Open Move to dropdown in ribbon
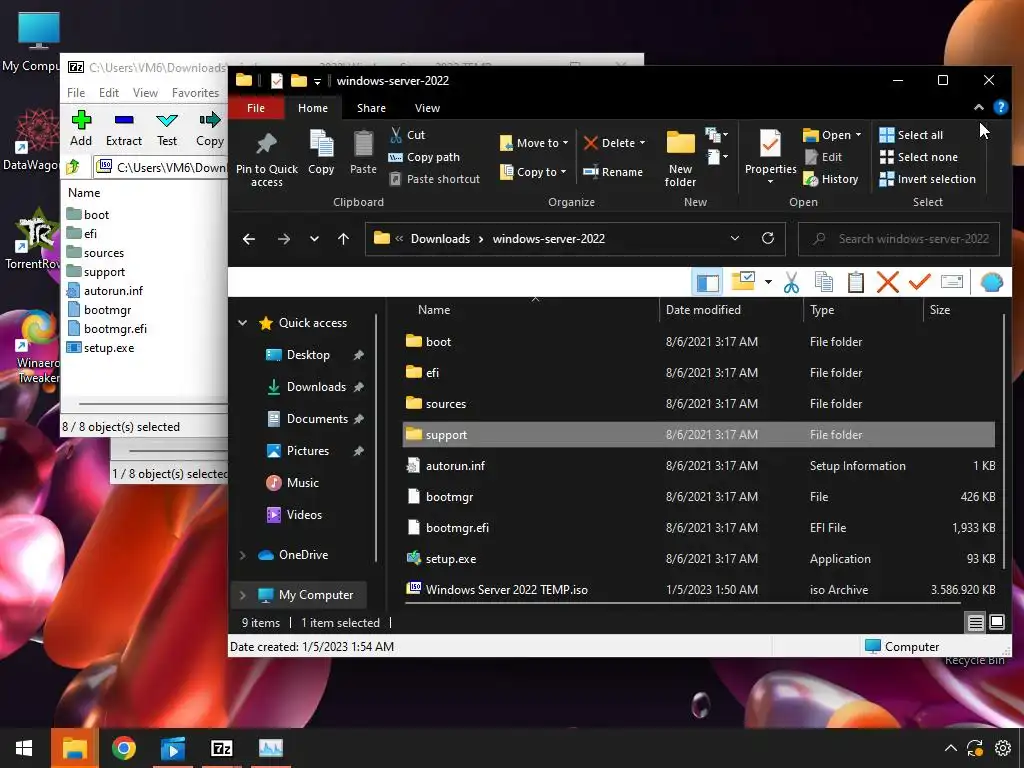This screenshot has width=1024, height=768. point(534,143)
